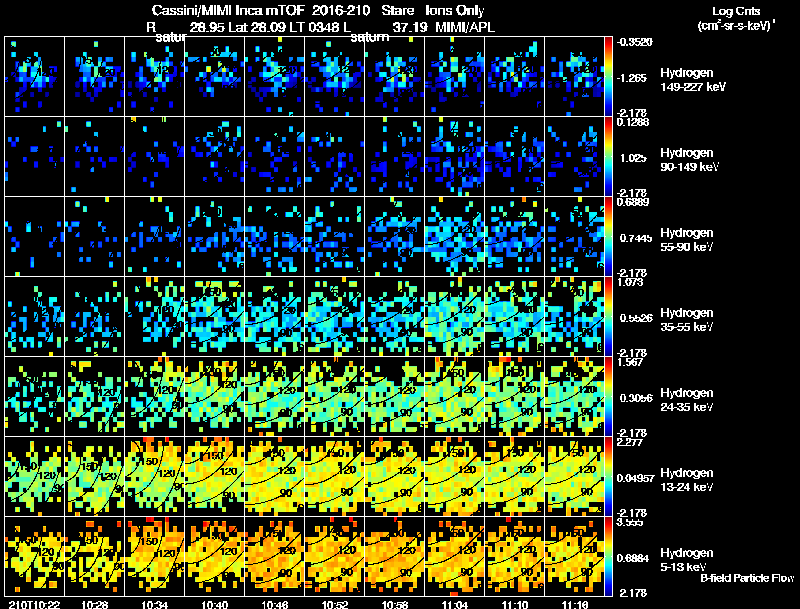Click the 'Hydrogen 90-149 keV' row label
This screenshot has width=800, height=609.
coord(689,160)
